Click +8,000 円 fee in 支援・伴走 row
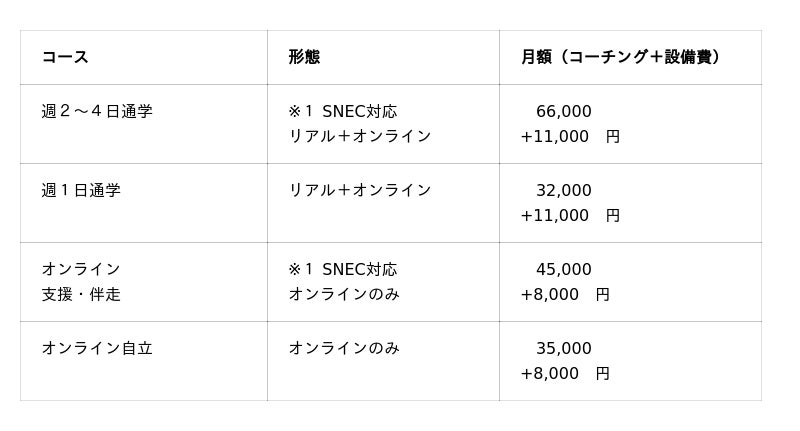The width and height of the screenshot is (800, 431). (564, 294)
